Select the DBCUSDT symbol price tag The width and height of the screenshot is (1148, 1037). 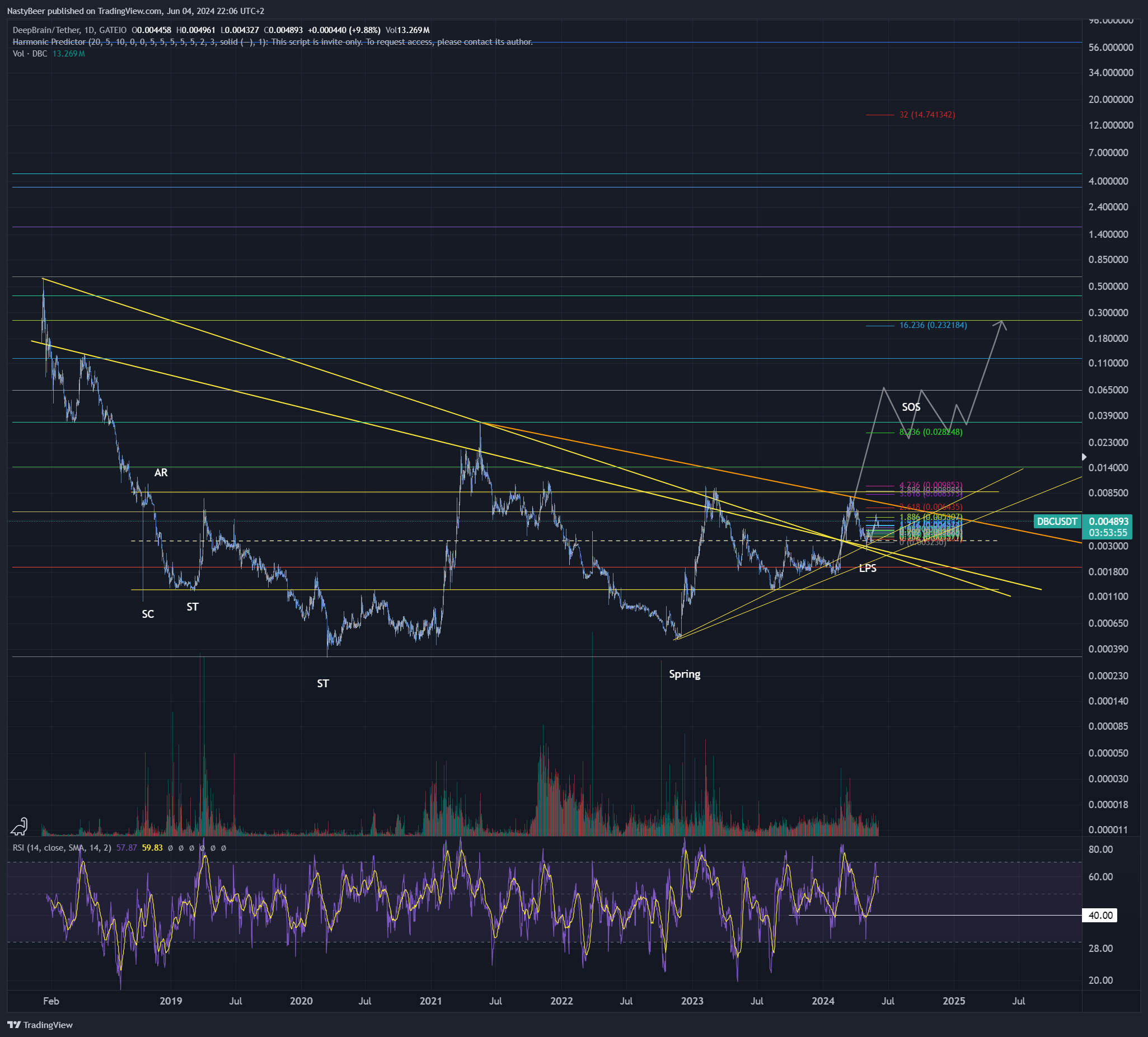click(x=1057, y=521)
